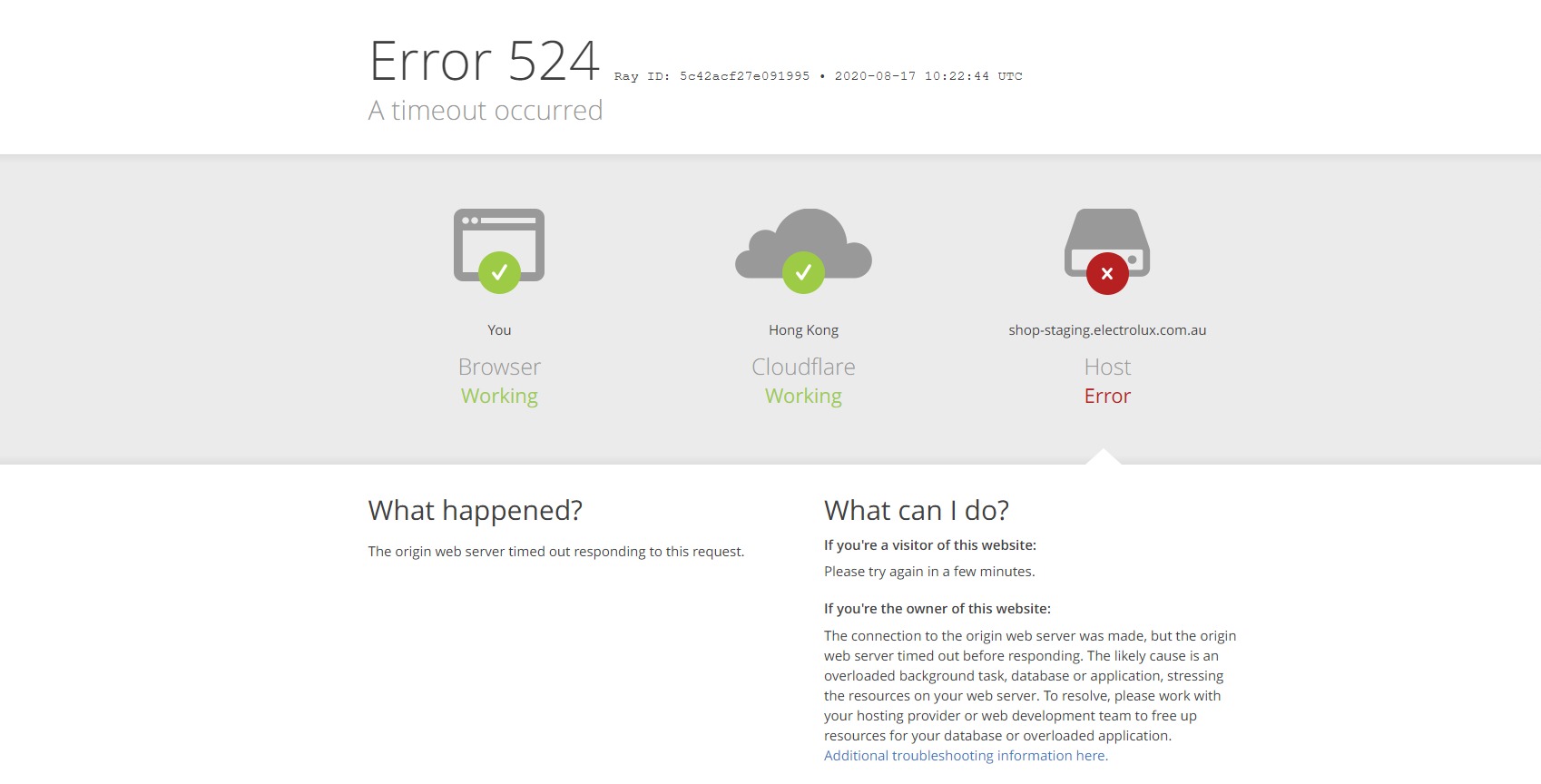Click the red 'Error' status under Host
The height and width of the screenshot is (784, 1541).
coord(1107,397)
